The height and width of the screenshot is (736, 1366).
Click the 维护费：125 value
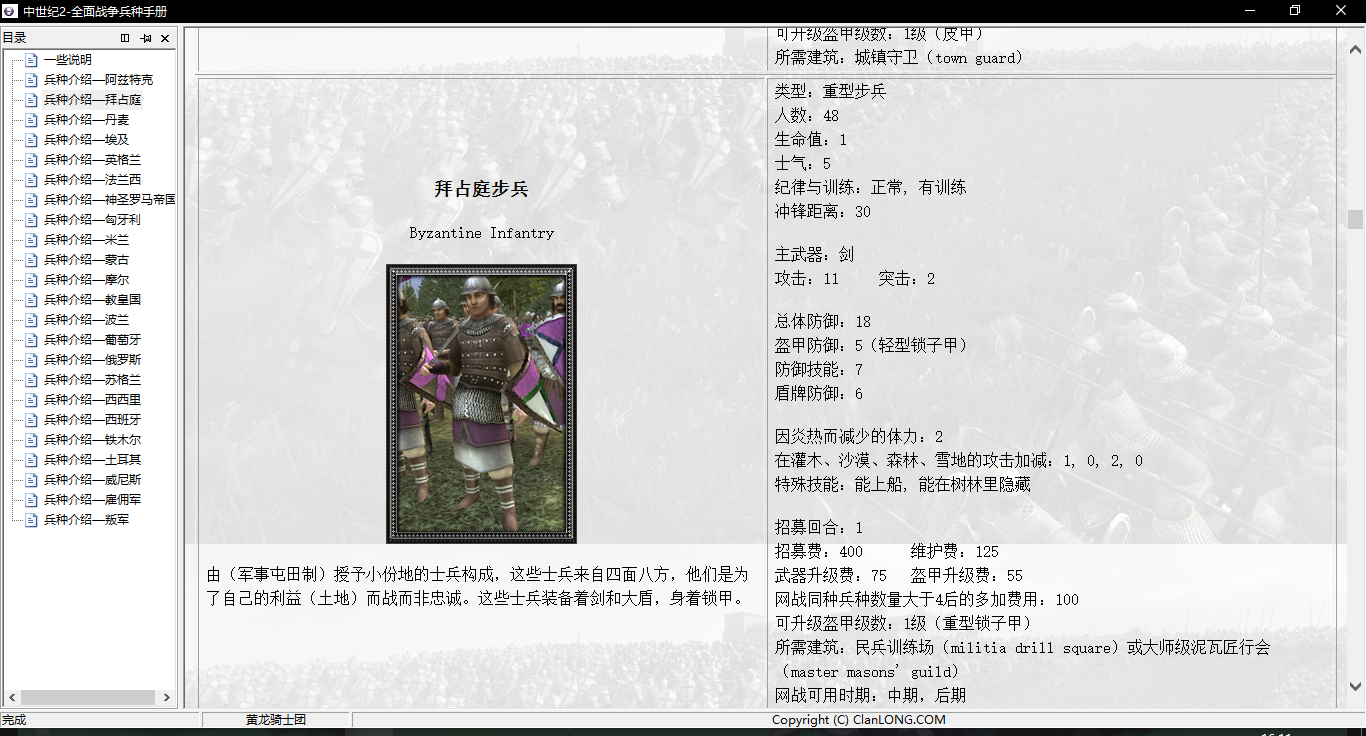tap(955, 552)
